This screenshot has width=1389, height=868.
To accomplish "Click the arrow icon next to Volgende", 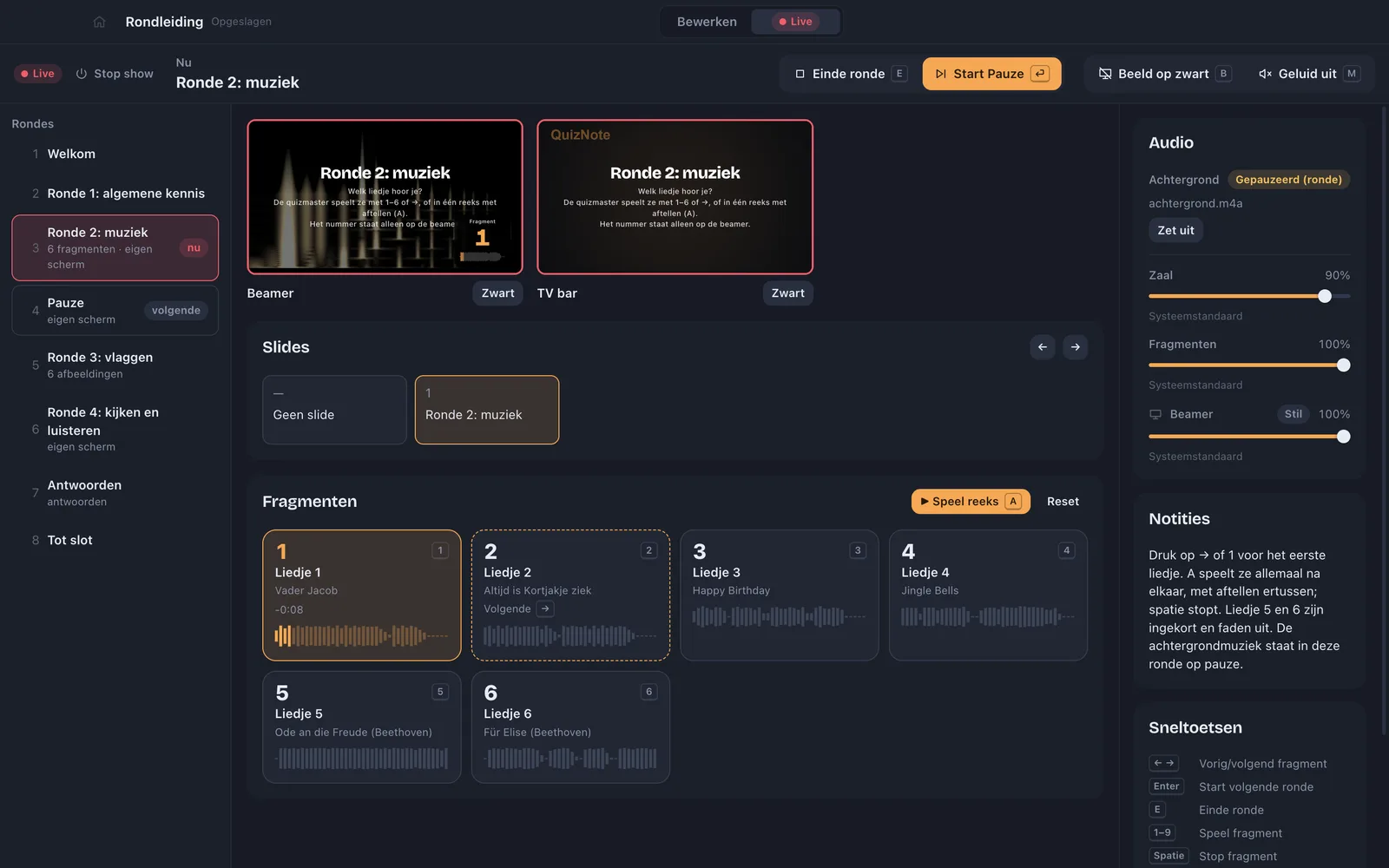I will (545, 609).
